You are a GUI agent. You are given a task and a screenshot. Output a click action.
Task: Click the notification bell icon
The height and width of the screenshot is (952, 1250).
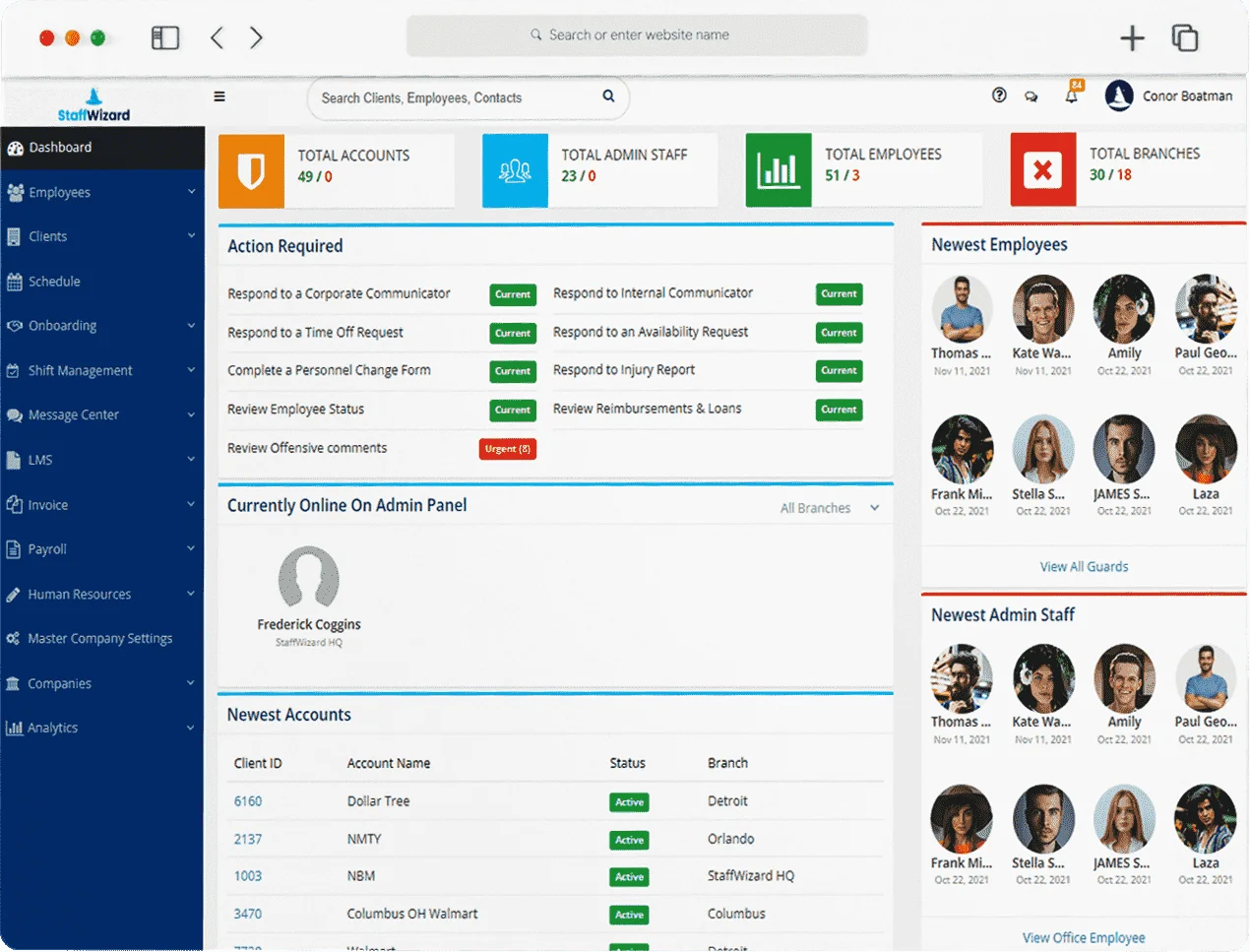(1072, 95)
